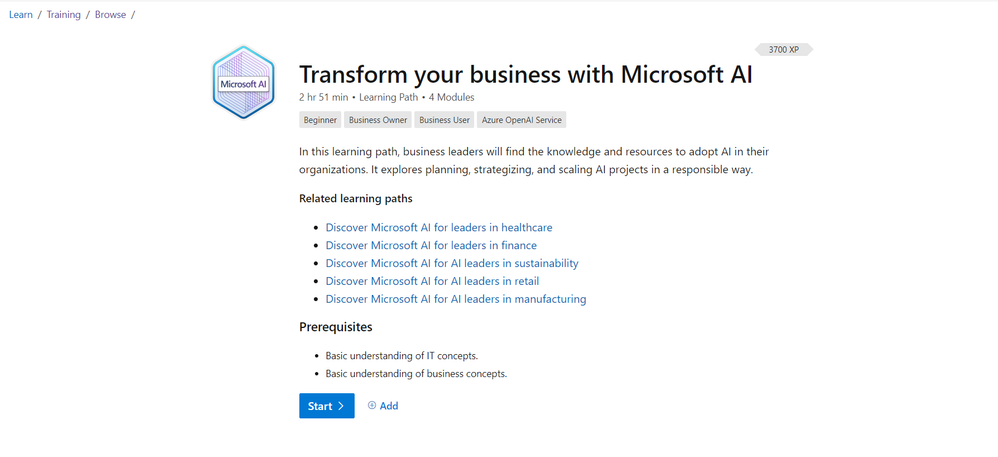Open AI leaders in manufacturing link
This screenshot has width=998, height=457.
(456, 299)
